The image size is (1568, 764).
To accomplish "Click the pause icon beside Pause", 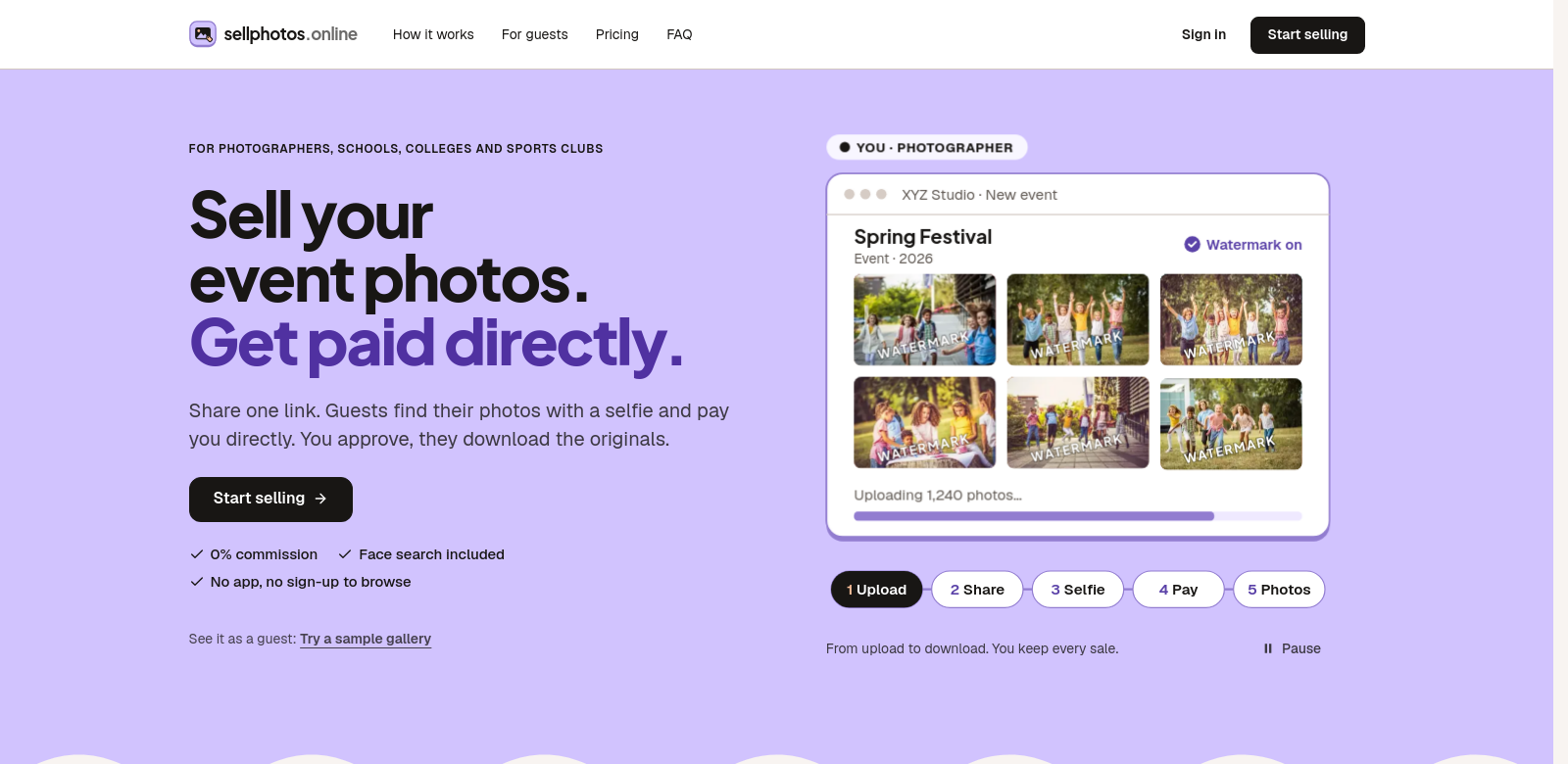I will pos(1268,648).
